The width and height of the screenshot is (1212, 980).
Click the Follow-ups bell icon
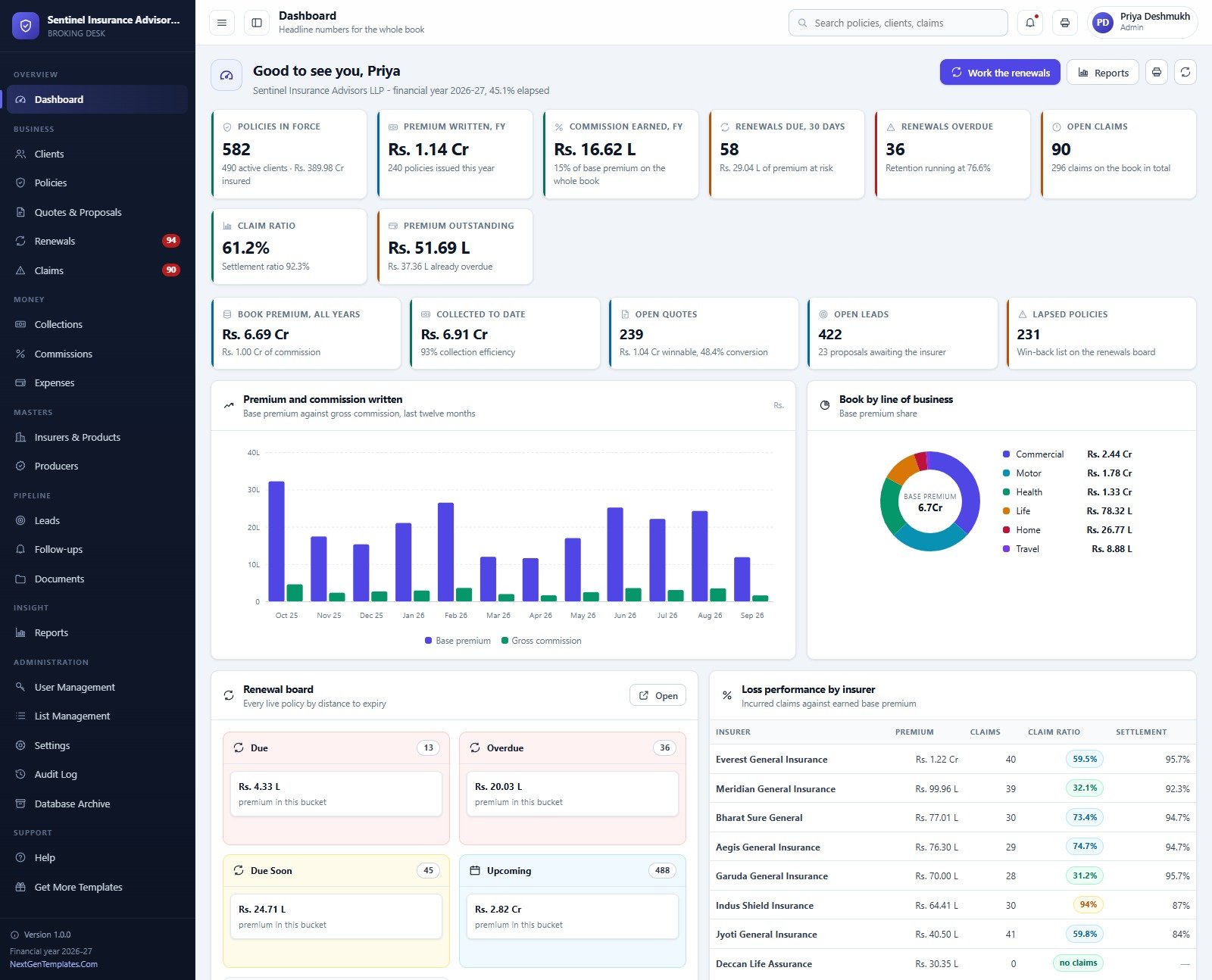pos(20,549)
